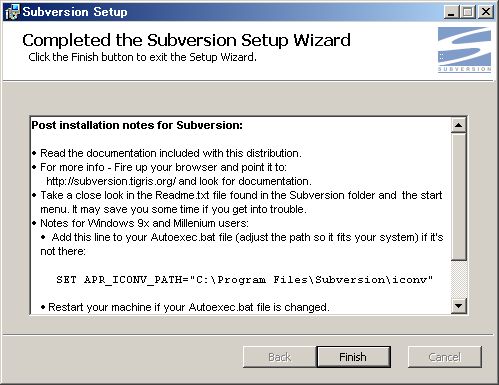This screenshot has height=385, width=499.
Task: Click the scrollbar track below the thumb
Action: pyautogui.click(x=459, y=279)
